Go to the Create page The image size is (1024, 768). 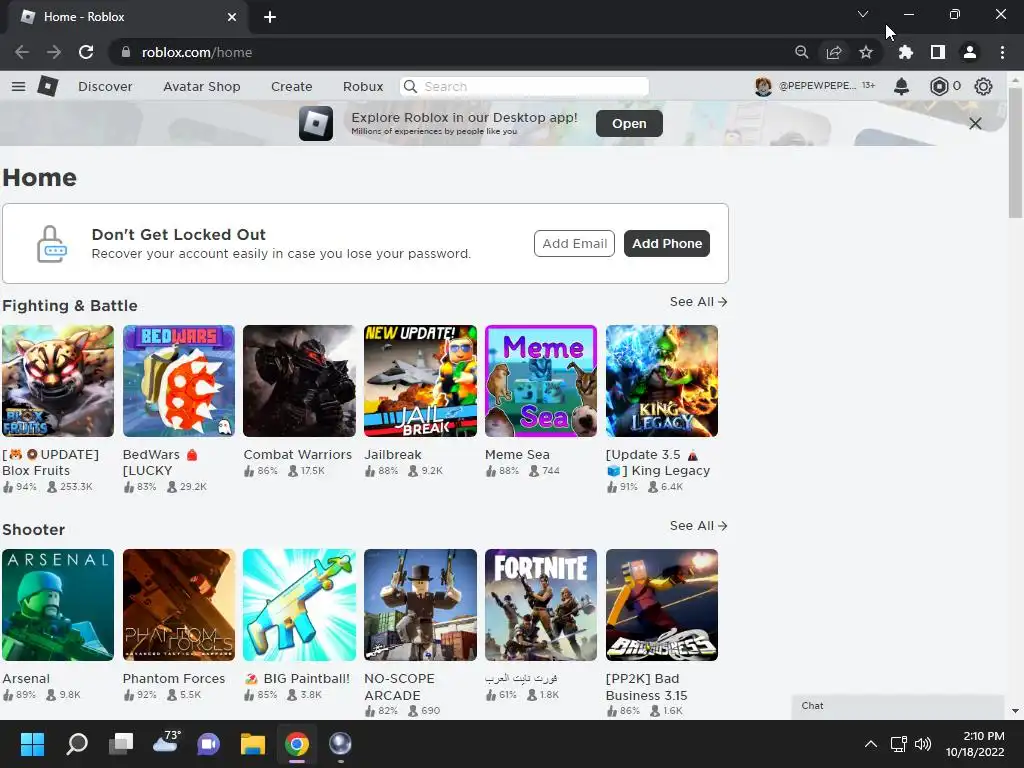click(291, 86)
